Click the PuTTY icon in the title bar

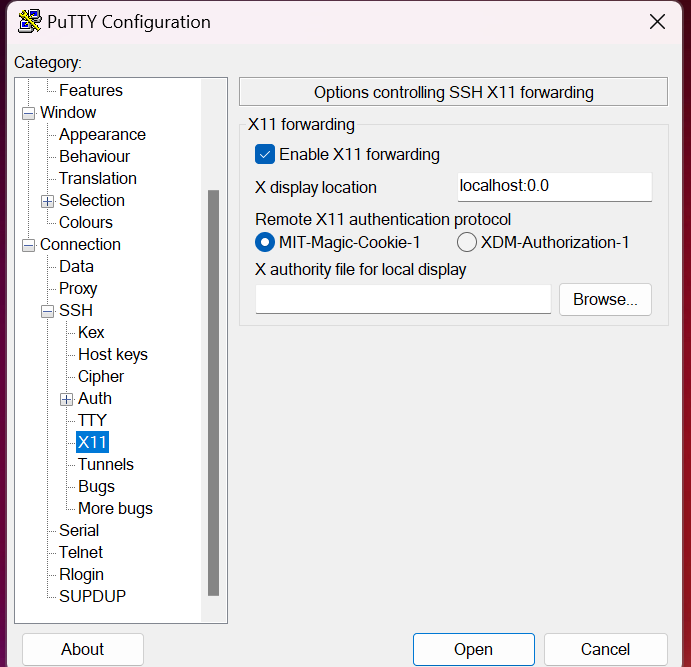pyautogui.click(x=30, y=22)
